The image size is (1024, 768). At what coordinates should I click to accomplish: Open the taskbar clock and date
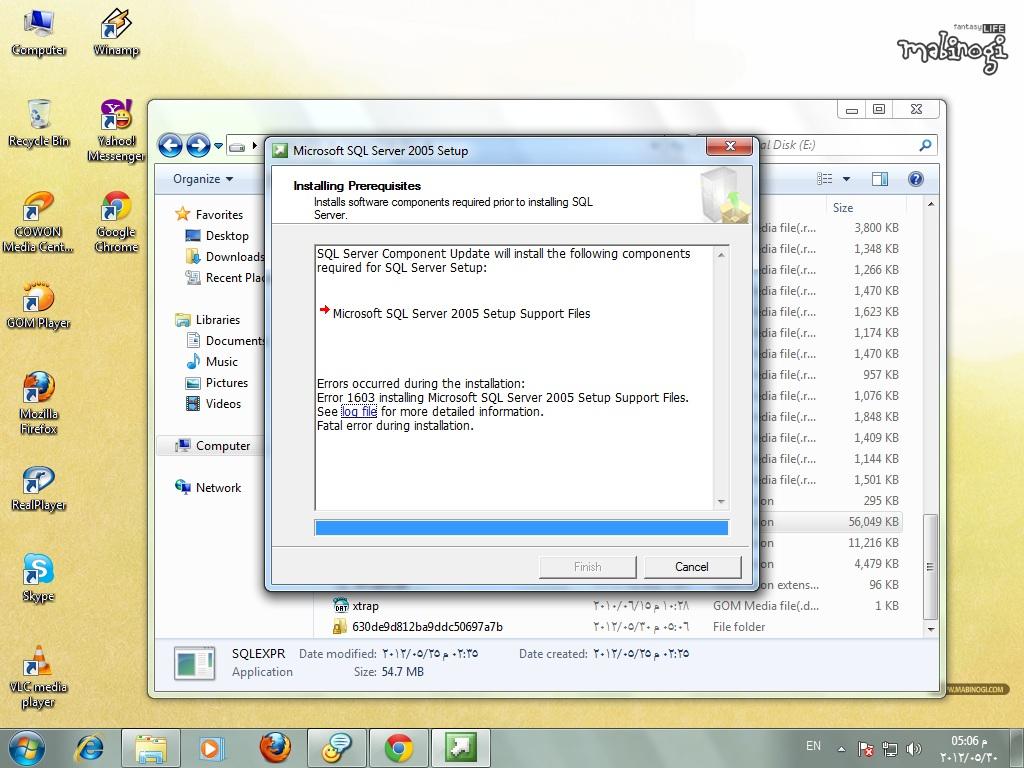pos(969,748)
